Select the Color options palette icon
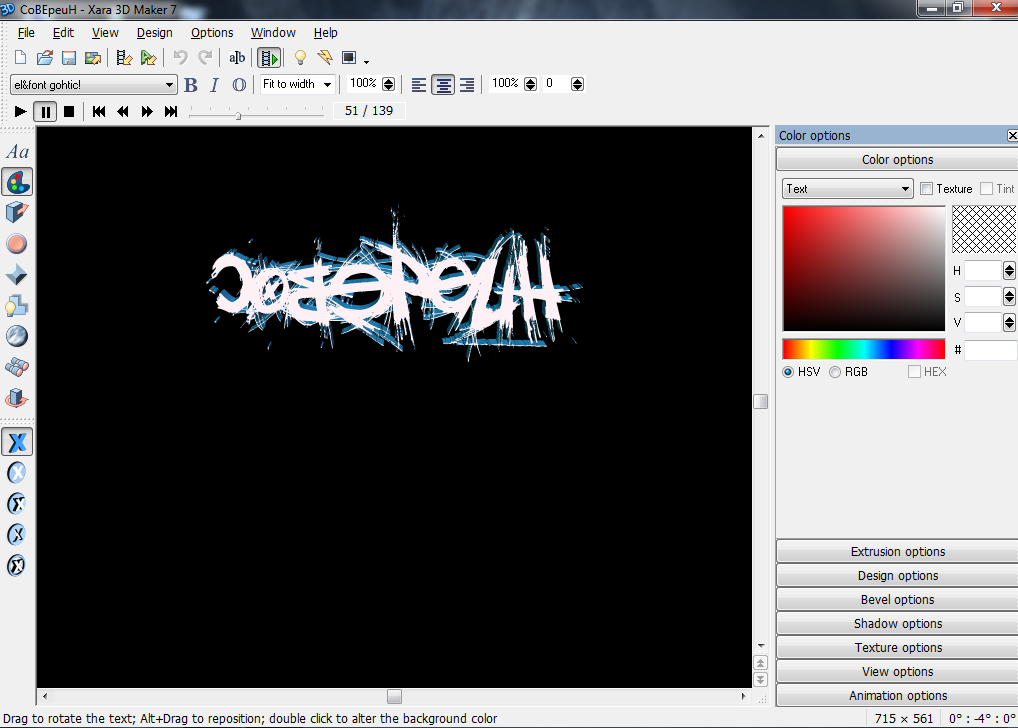This screenshot has width=1018, height=728. click(17, 182)
